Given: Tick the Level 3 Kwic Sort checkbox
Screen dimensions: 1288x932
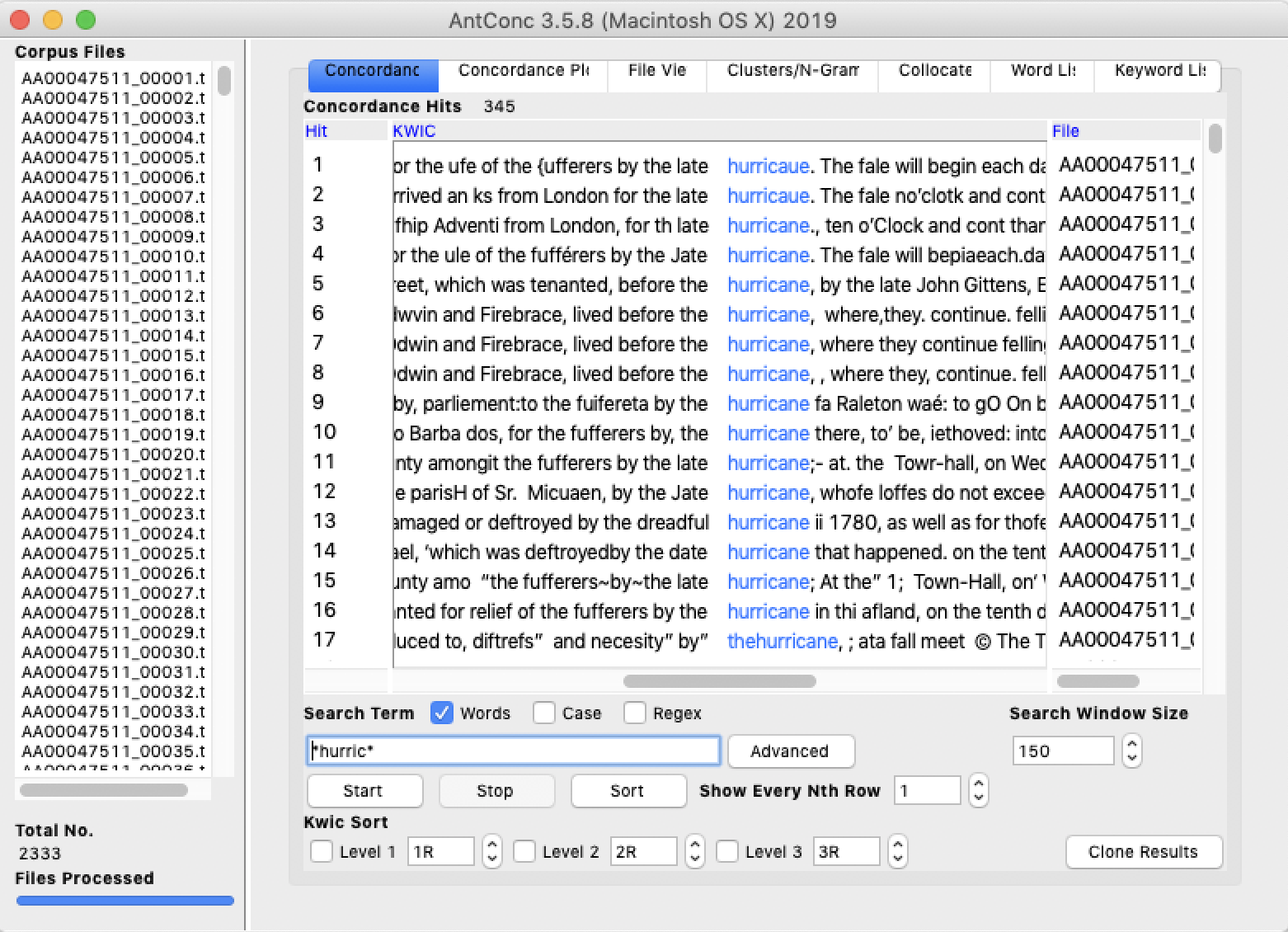Looking at the screenshot, I should (x=727, y=851).
